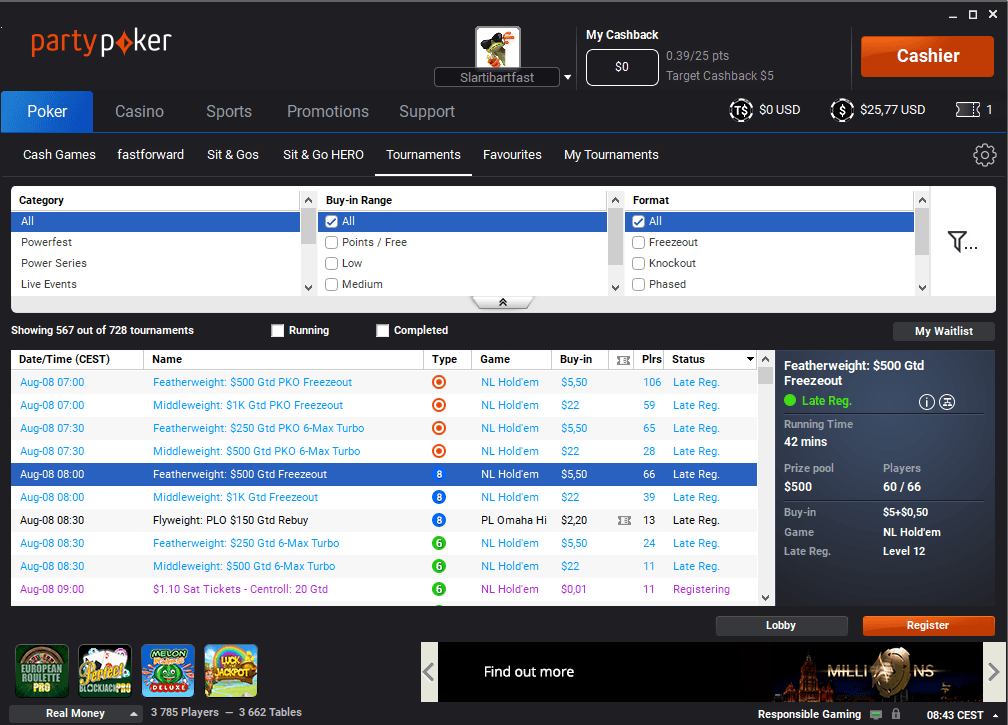Click the PKO icon for Middleweight $500 Gtd PKO 6-Max Turbo
Viewport: 1008px width, 725px height.
(439, 451)
